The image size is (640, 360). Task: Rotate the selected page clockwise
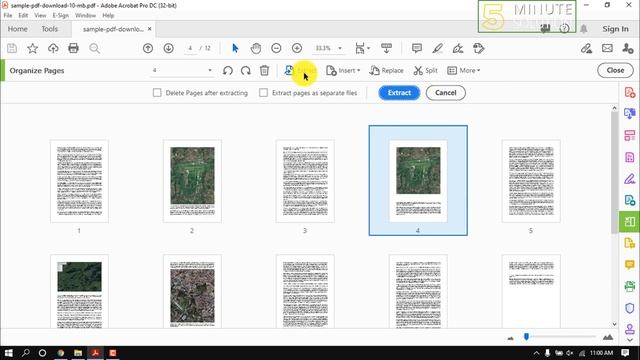pyautogui.click(x=246, y=71)
